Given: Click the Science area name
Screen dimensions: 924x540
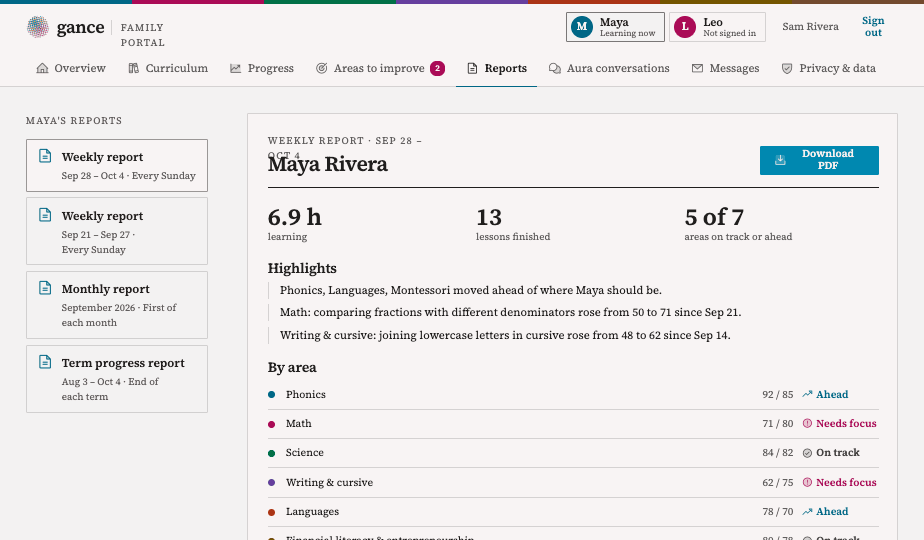Looking at the screenshot, I should click(x=305, y=453).
